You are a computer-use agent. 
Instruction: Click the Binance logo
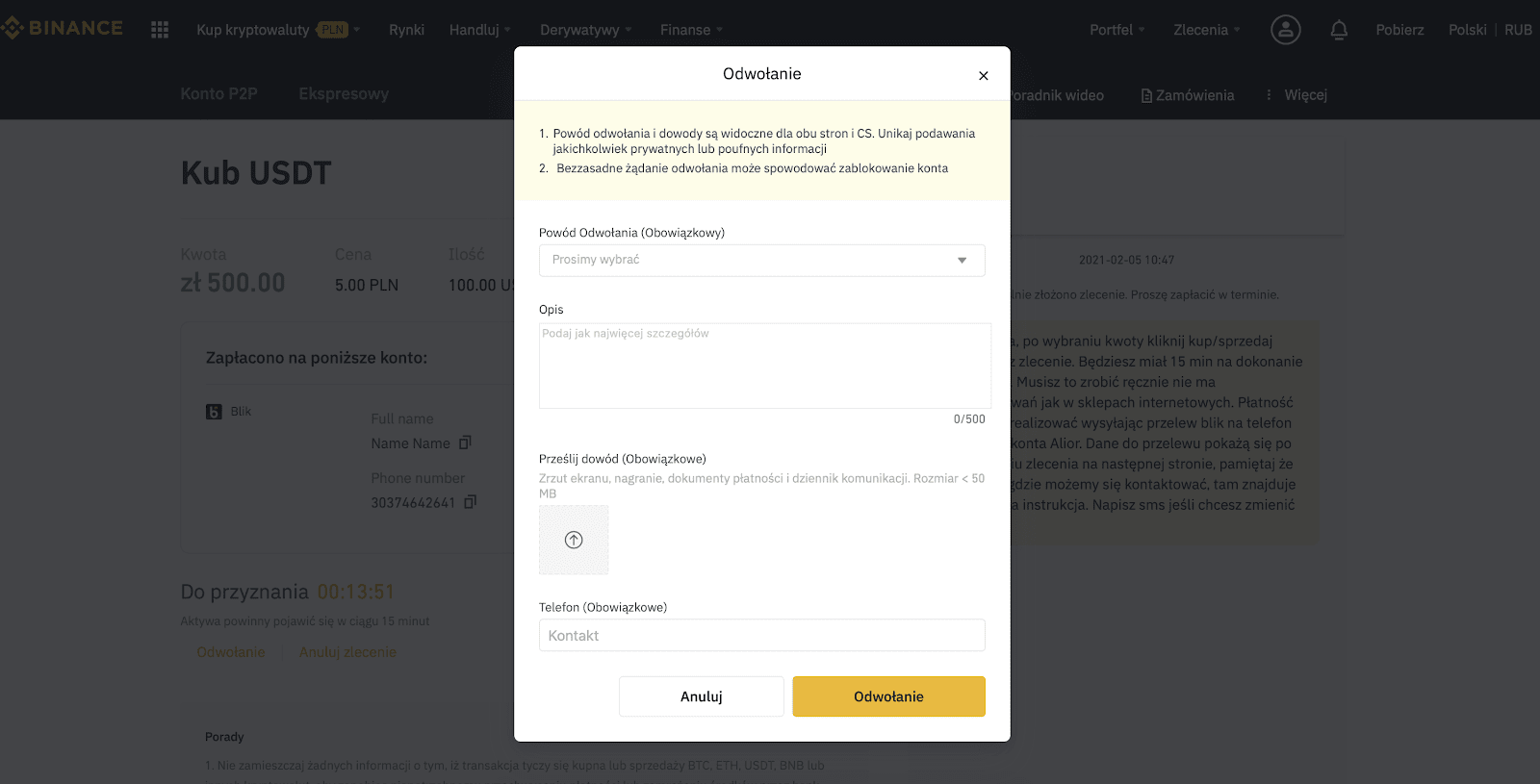click(x=62, y=29)
